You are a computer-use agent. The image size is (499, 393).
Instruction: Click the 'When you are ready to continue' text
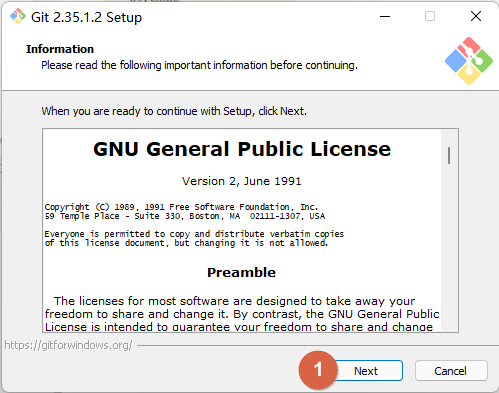tap(174, 111)
